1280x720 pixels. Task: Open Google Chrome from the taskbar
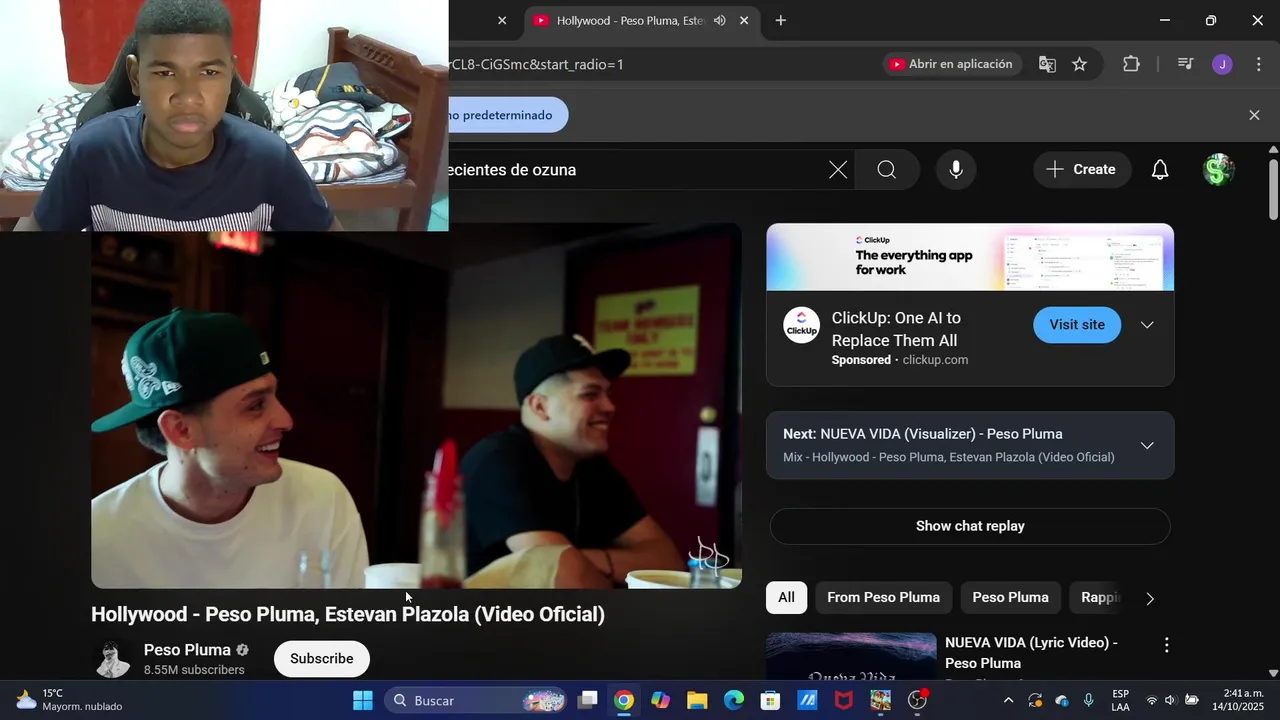point(624,700)
